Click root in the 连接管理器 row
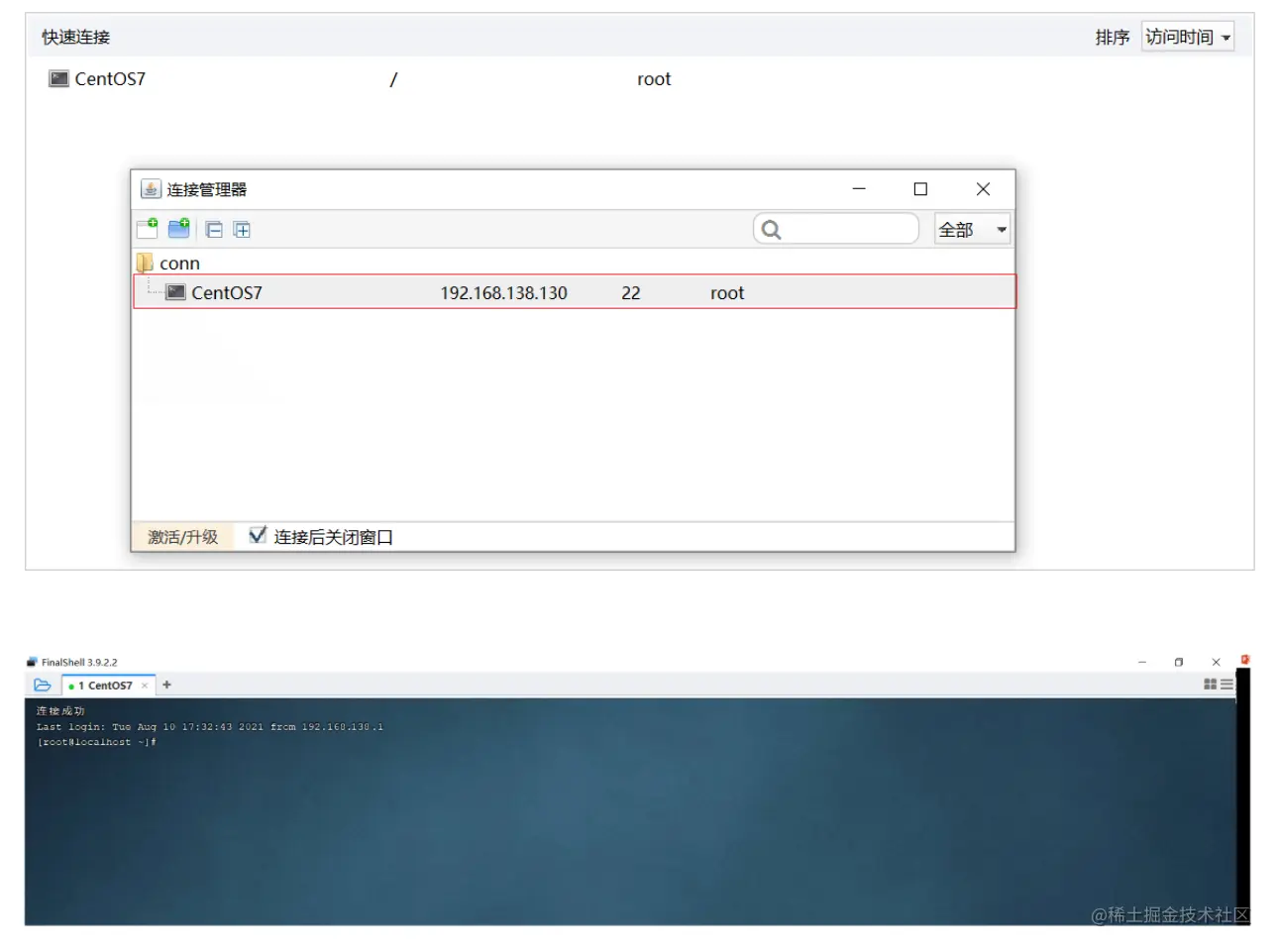Image resolution: width=1277 pixels, height=952 pixels. tap(727, 293)
